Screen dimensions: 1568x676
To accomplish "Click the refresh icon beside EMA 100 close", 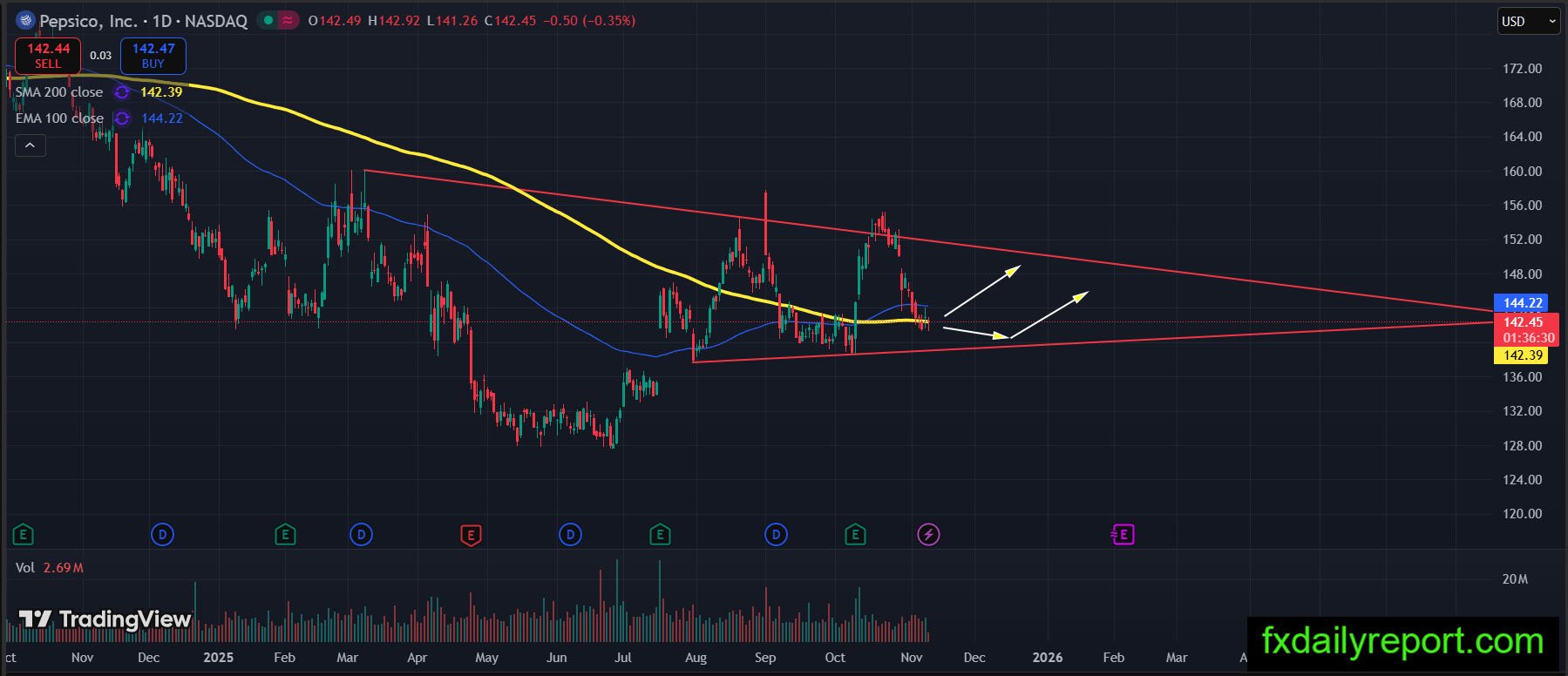I will pos(123,118).
